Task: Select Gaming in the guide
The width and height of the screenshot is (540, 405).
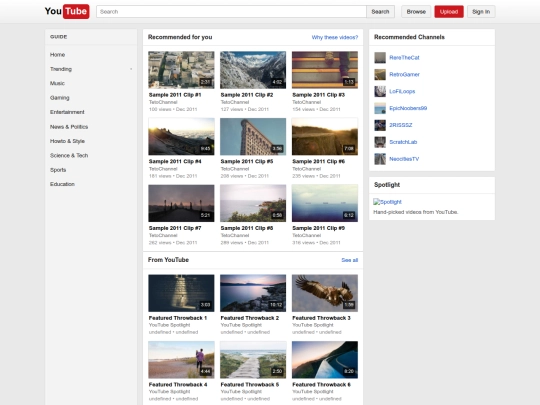Action: coord(60,98)
